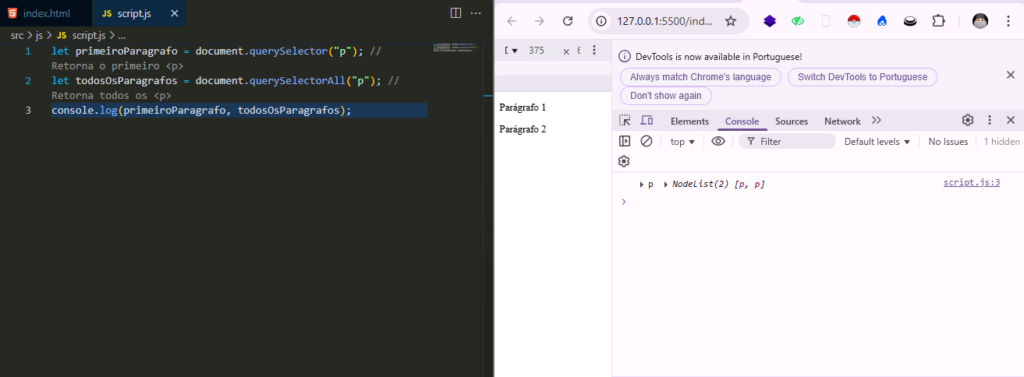Open the script.js:3 source link
Viewport: 1024px width, 377px height.
[971, 183]
